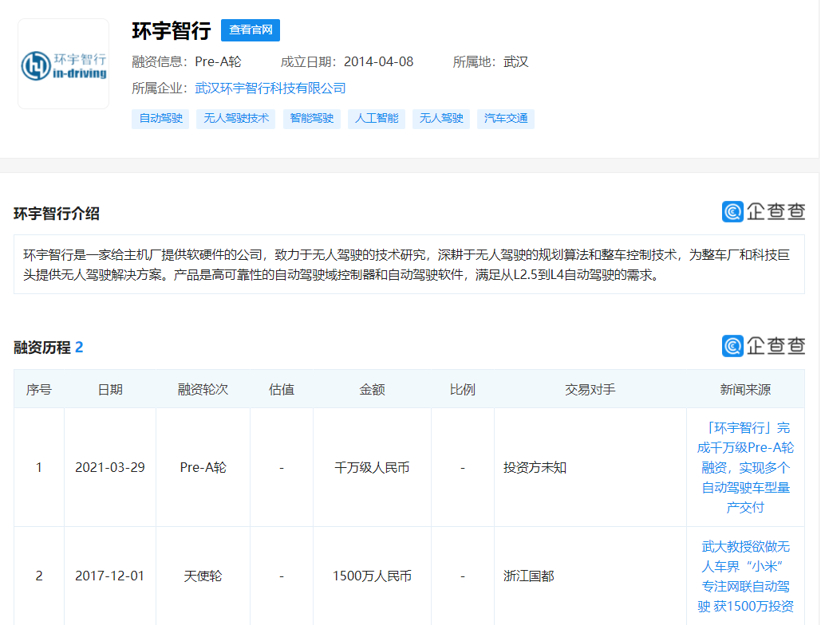Click the 环宇智行 company title

[x=171, y=30]
